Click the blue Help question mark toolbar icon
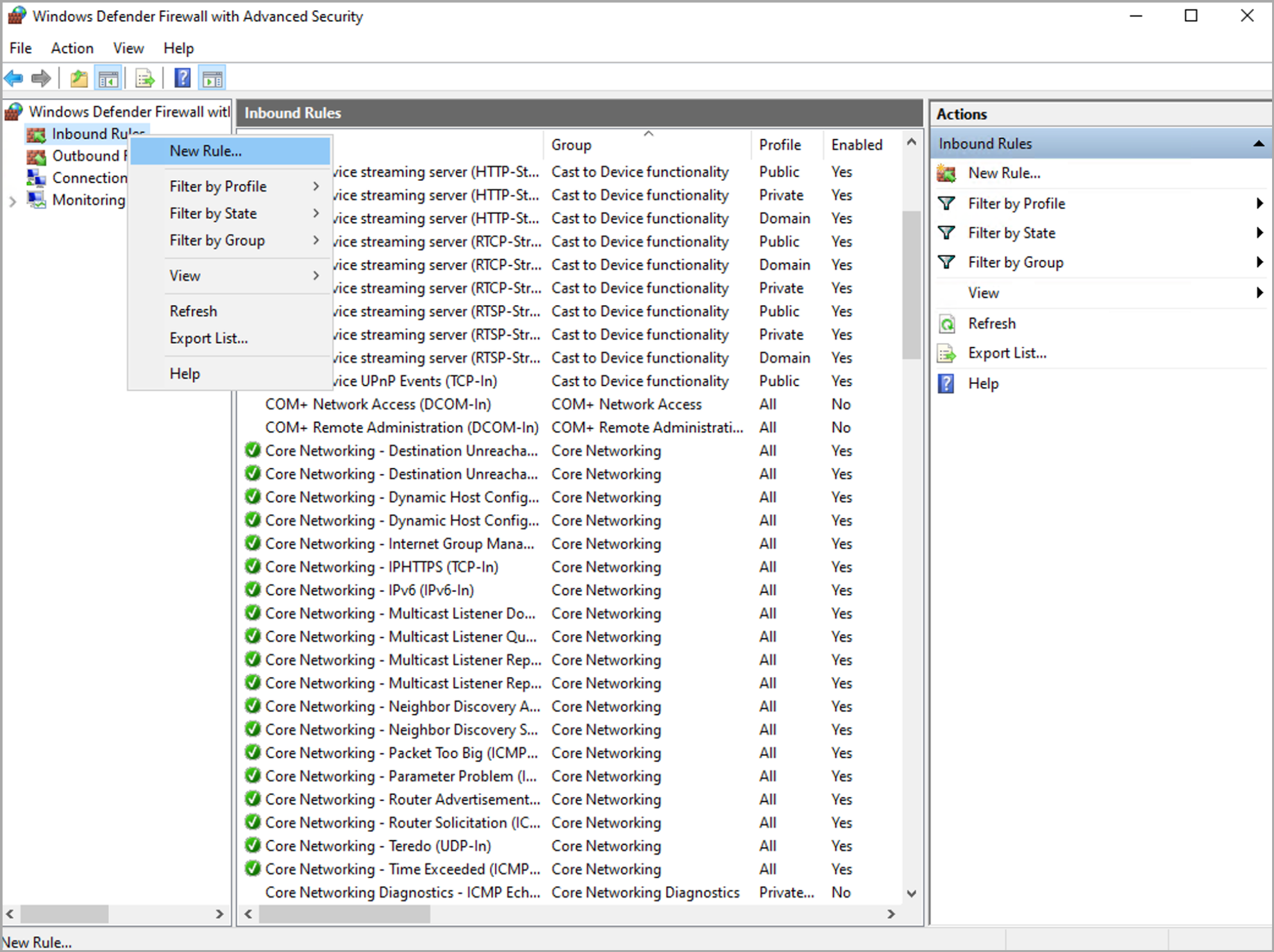 (183, 79)
